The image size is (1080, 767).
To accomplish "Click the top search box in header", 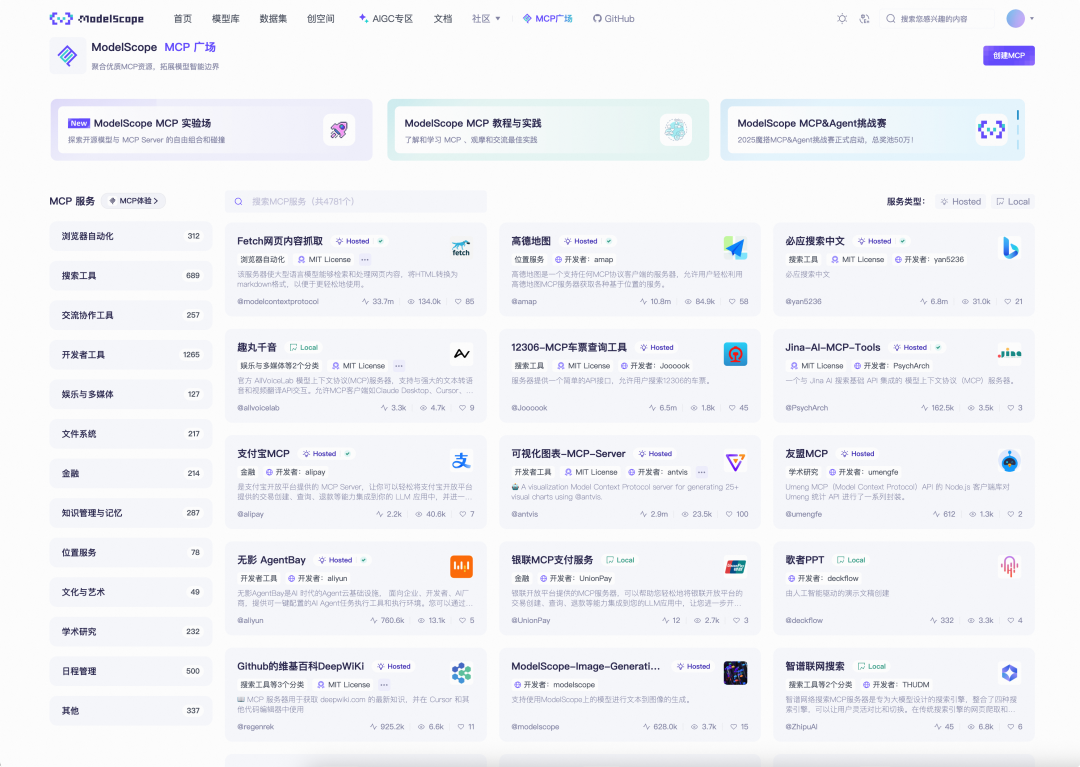I will click(937, 19).
